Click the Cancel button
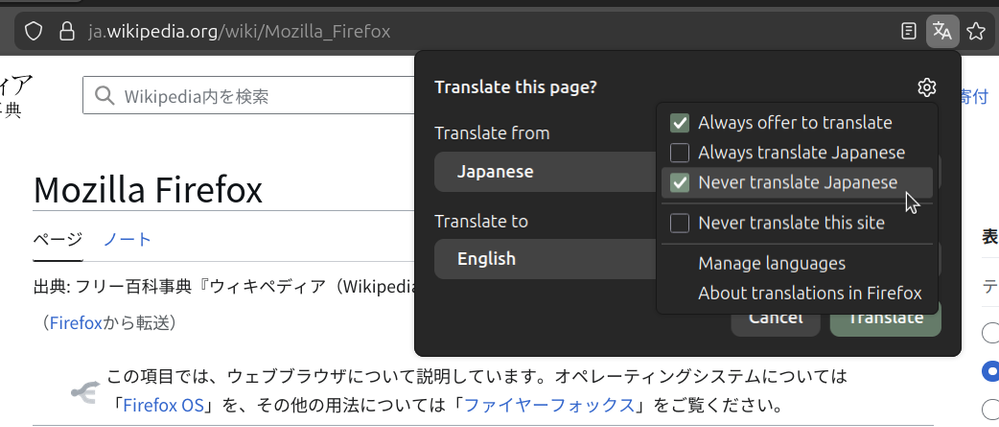The height and width of the screenshot is (427, 999). tap(775, 319)
